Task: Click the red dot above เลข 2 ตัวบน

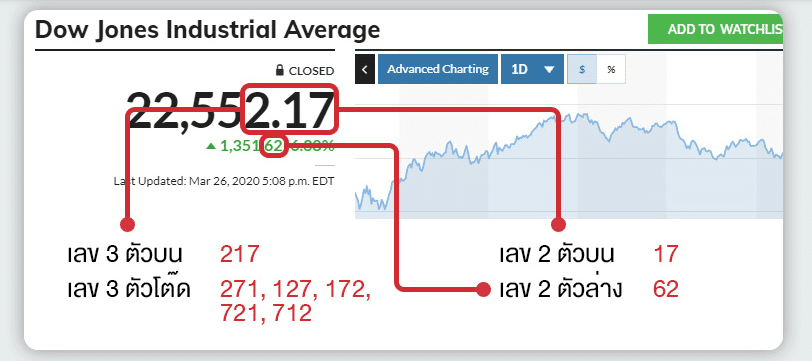Action: 558,224
